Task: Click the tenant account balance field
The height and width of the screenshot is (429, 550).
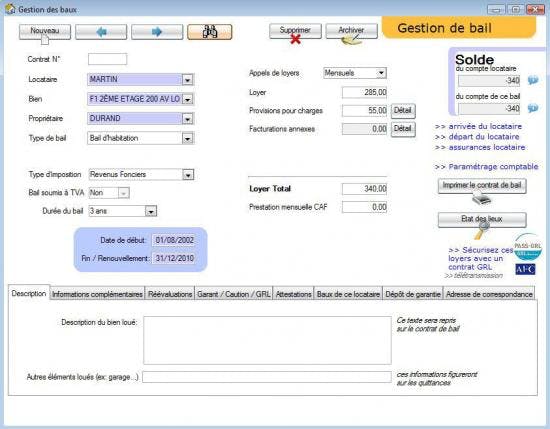Action: (x=489, y=81)
